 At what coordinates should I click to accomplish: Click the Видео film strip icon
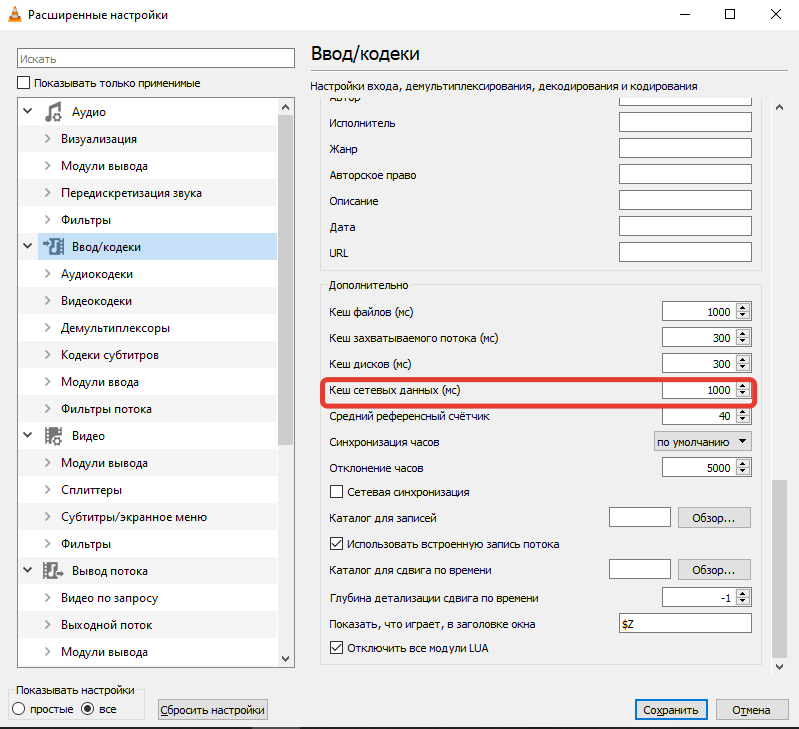(54, 436)
